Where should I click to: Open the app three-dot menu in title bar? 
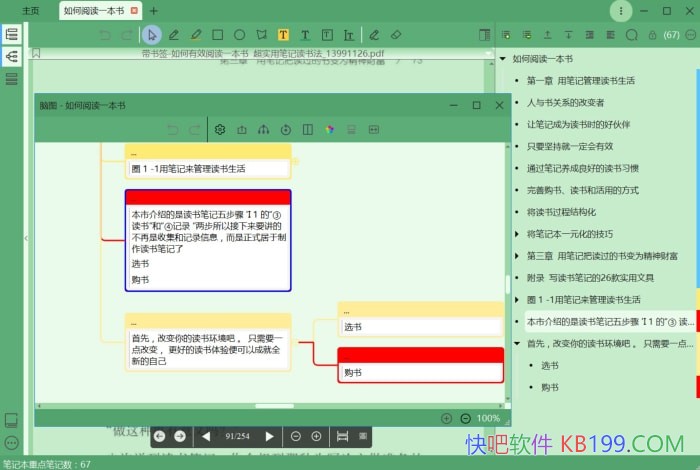[x=621, y=11]
